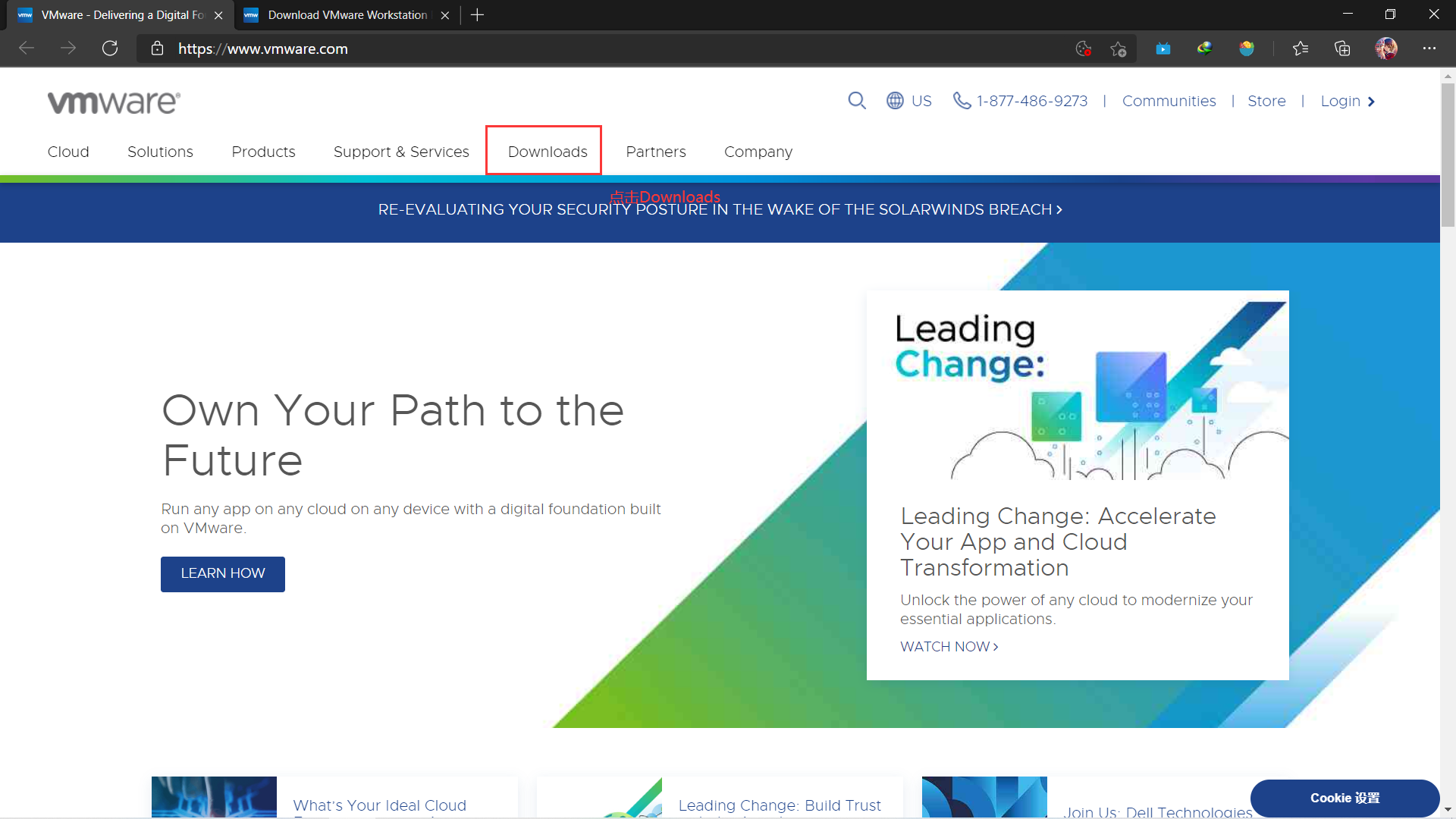Viewport: 1456px width, 819px height.
Task: Open a new browser tab
Action: [x=477, y=15]
